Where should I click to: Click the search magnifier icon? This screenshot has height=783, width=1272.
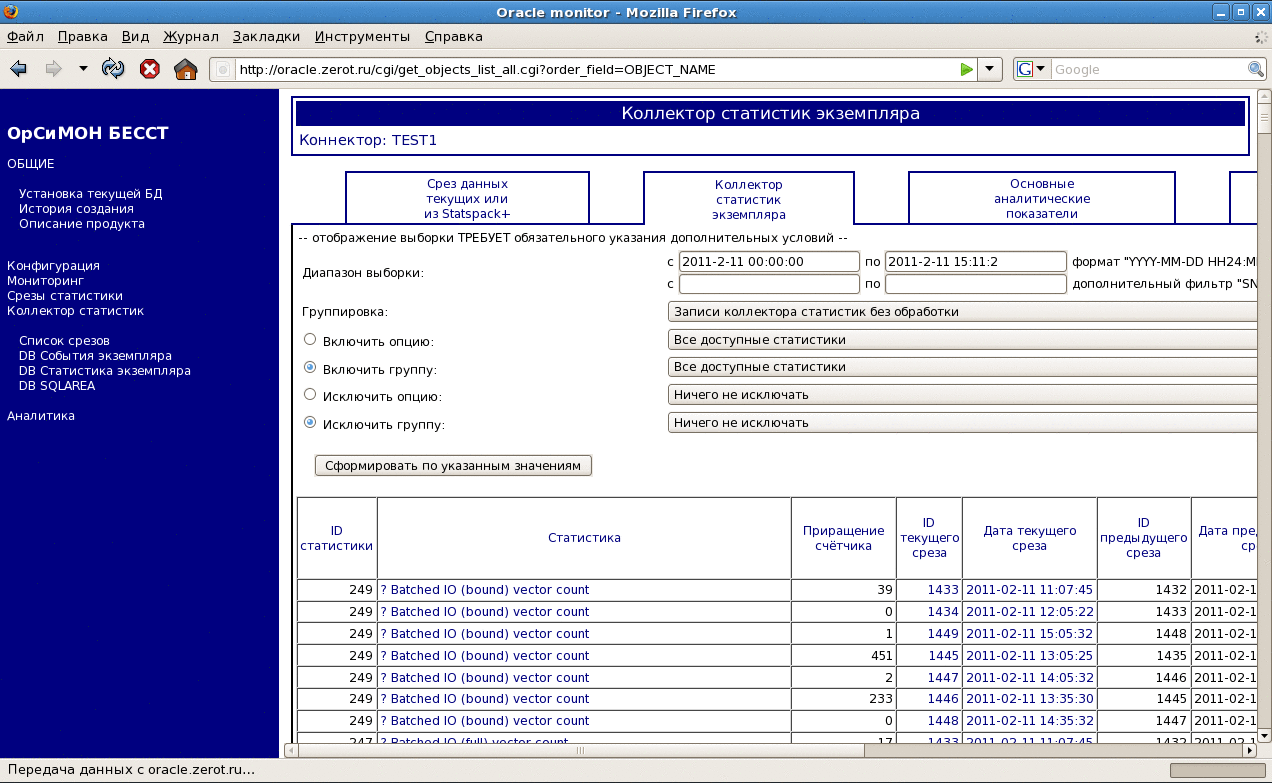pyautogui.click(x=1256, y=69)
